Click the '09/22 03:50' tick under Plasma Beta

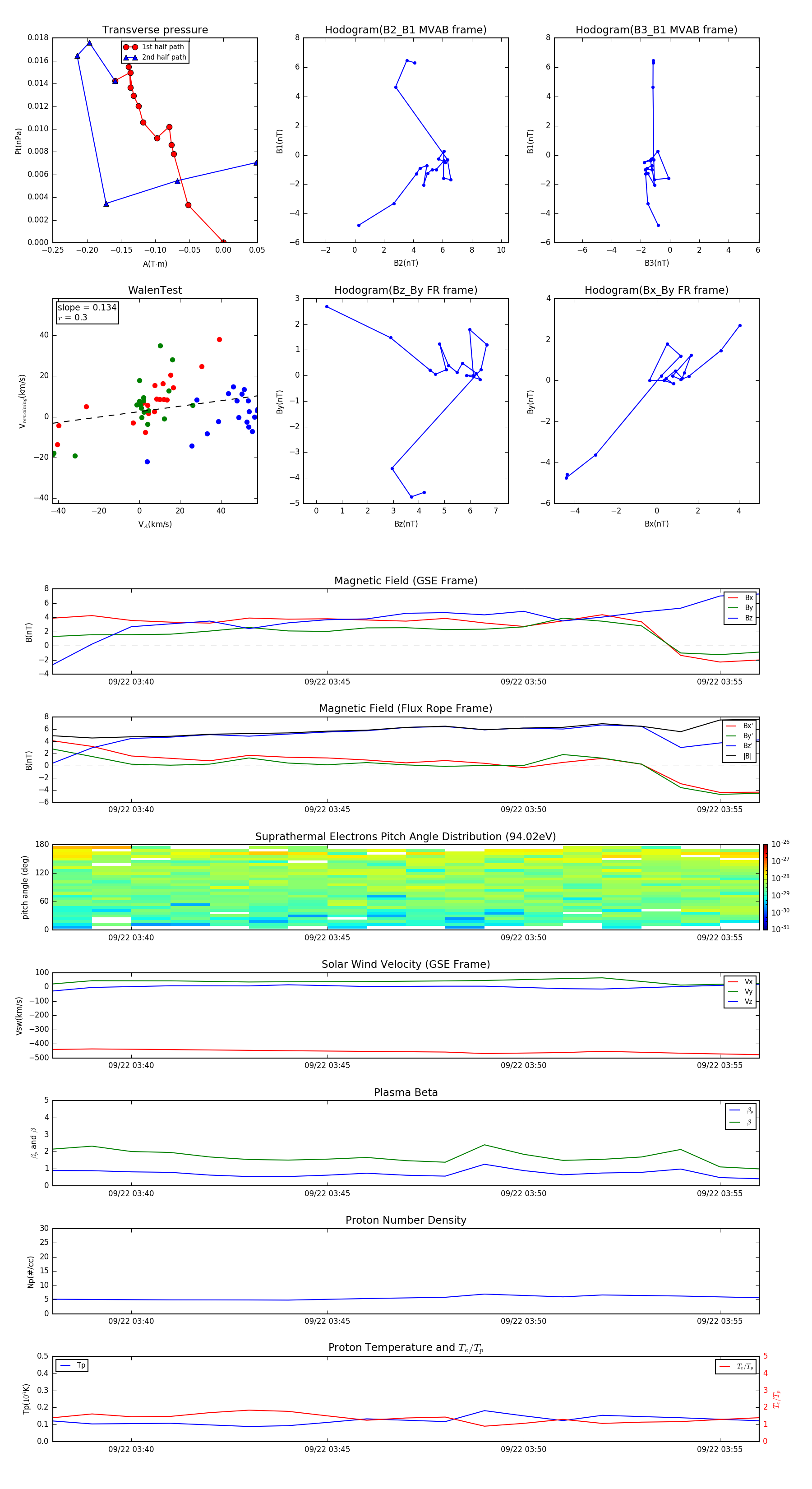click(523, 1193)
